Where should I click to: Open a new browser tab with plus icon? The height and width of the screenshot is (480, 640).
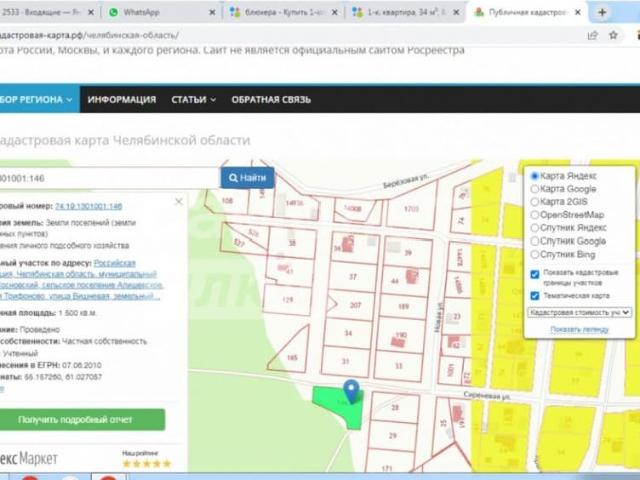[602, 13]
